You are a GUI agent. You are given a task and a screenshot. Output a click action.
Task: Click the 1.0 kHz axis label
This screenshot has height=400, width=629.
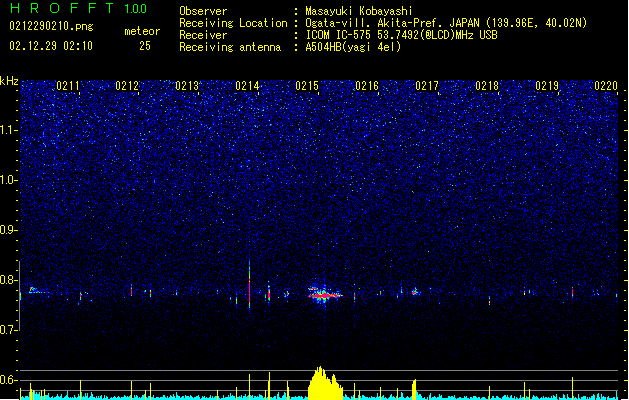(9, 180)
